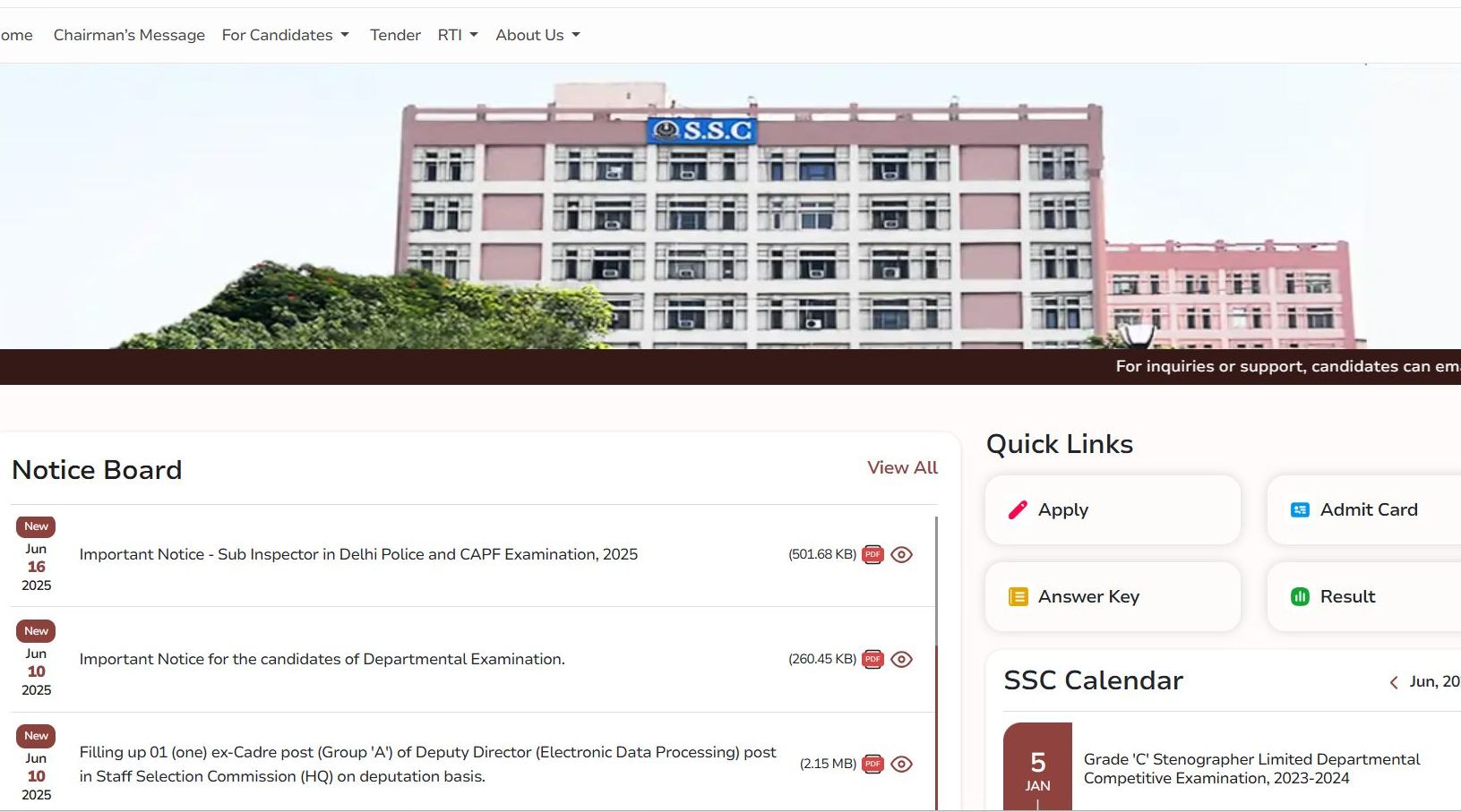Go to previous month in SSC Calendar
The width and height of the screenshot is (1461, 812).
click(x=1394, y=682)
